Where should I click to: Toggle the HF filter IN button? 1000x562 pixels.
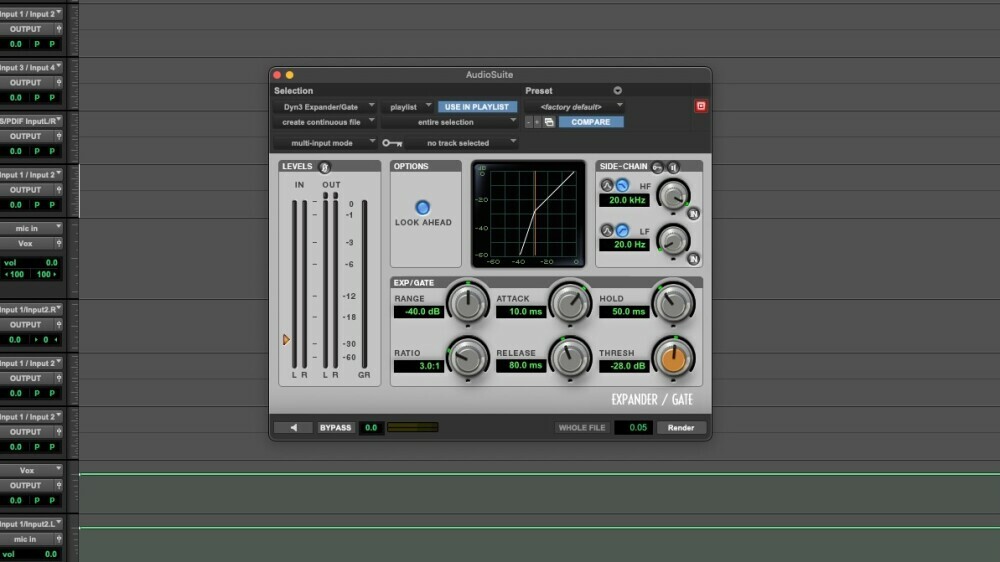tap(693, 214)
